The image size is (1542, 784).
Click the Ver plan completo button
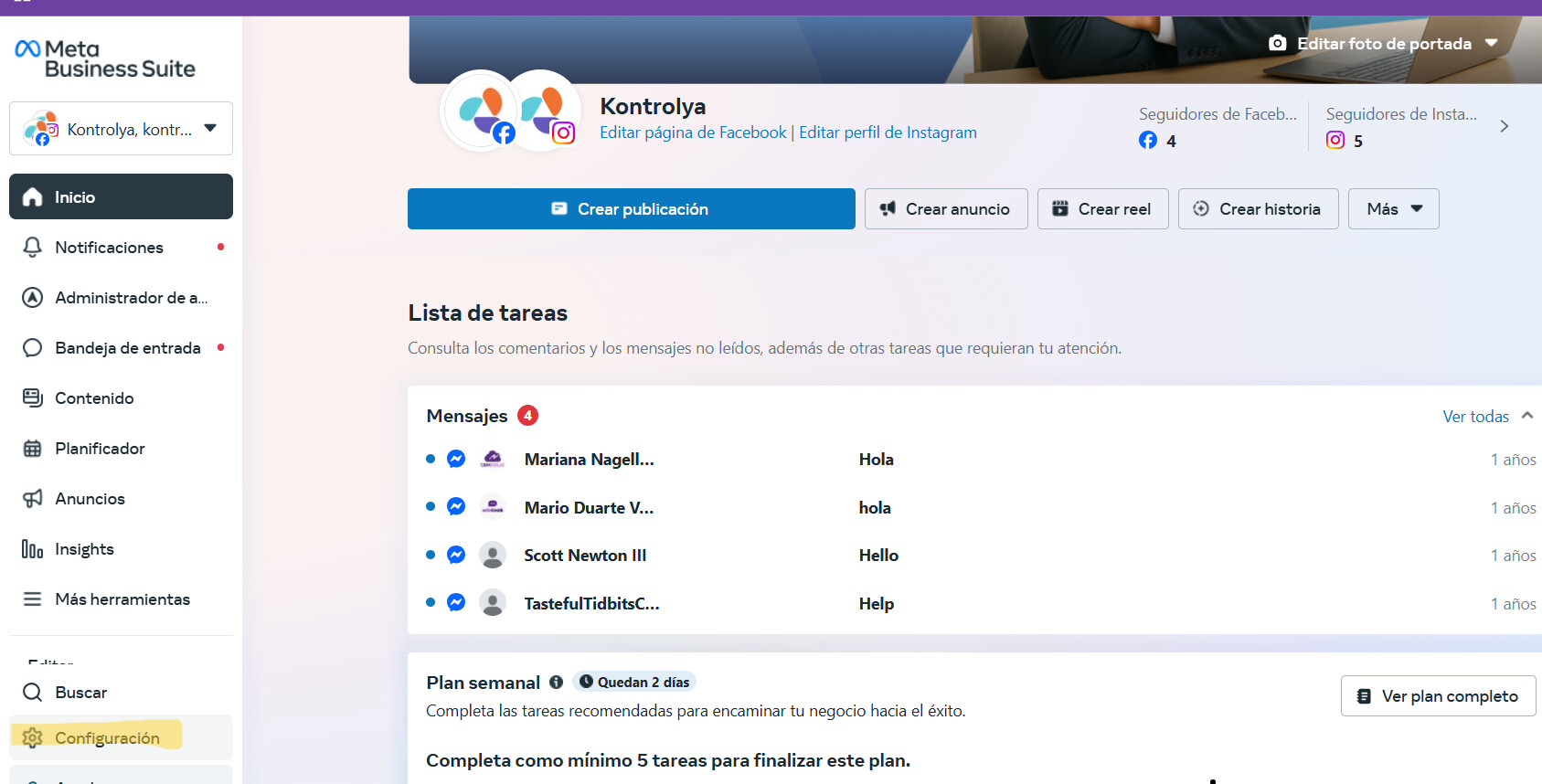[1438, 696]
